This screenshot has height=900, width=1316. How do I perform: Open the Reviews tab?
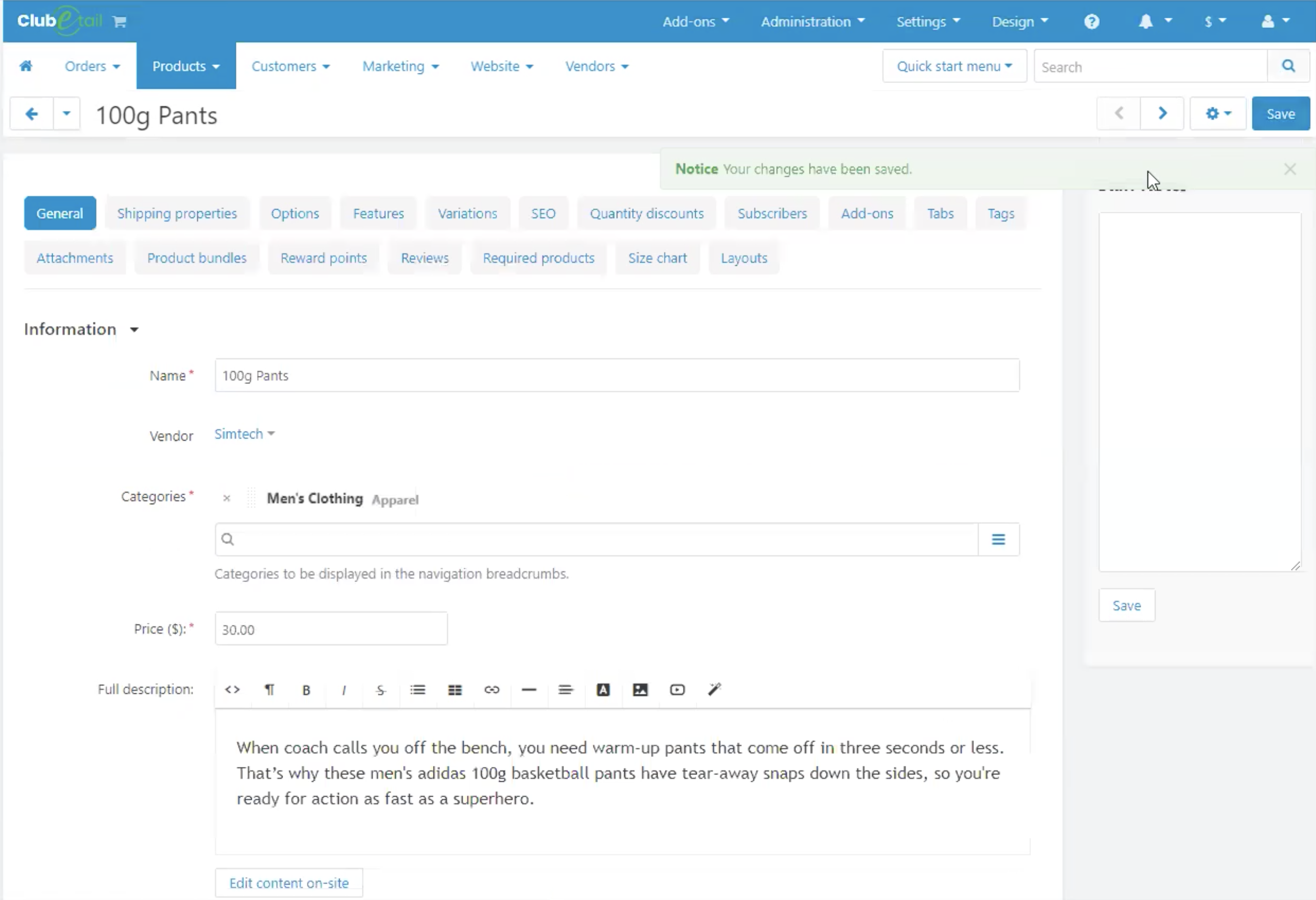point(425,258)
